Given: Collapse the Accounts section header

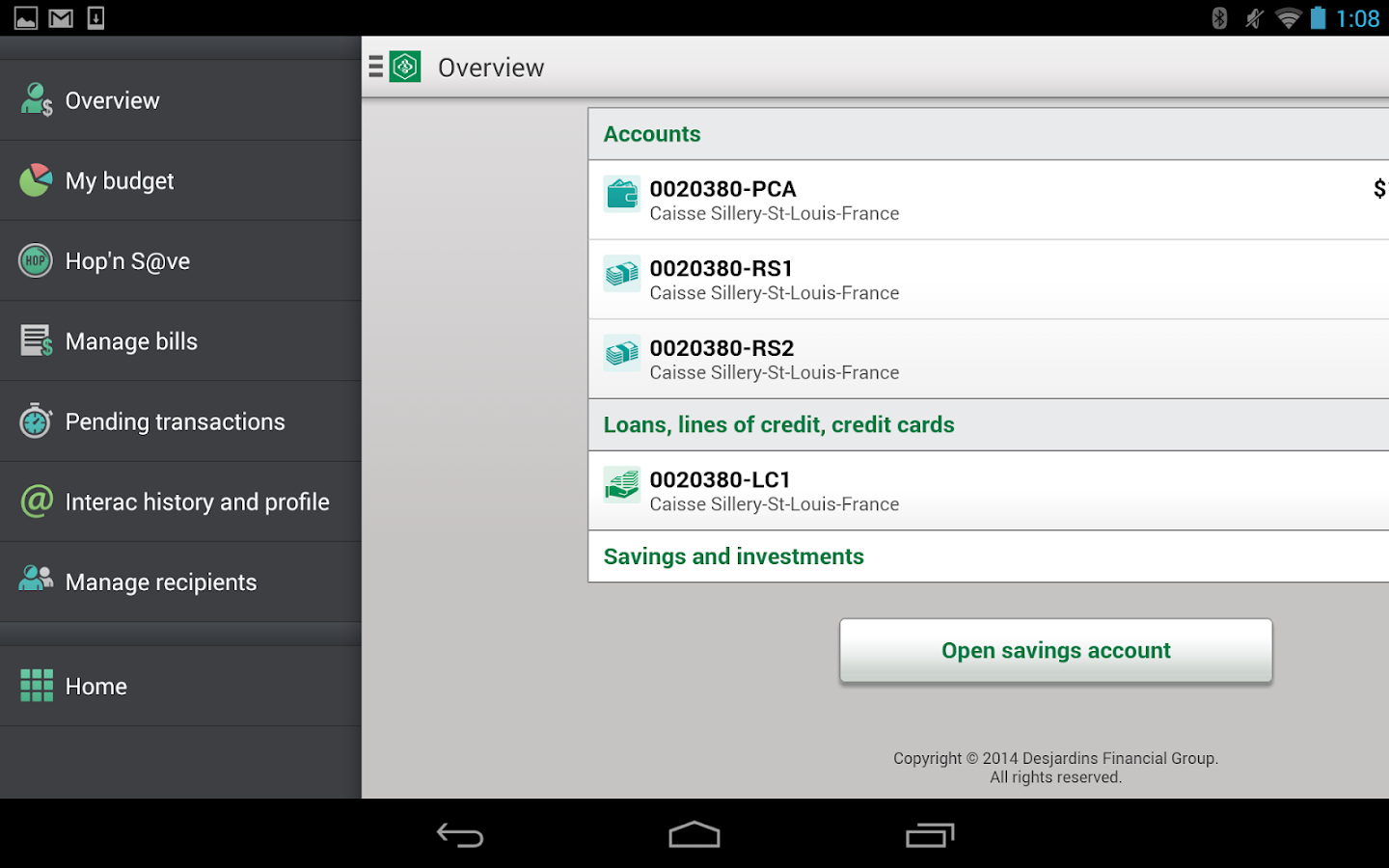Looking at the screenshot, I should (x=652, y=133).
